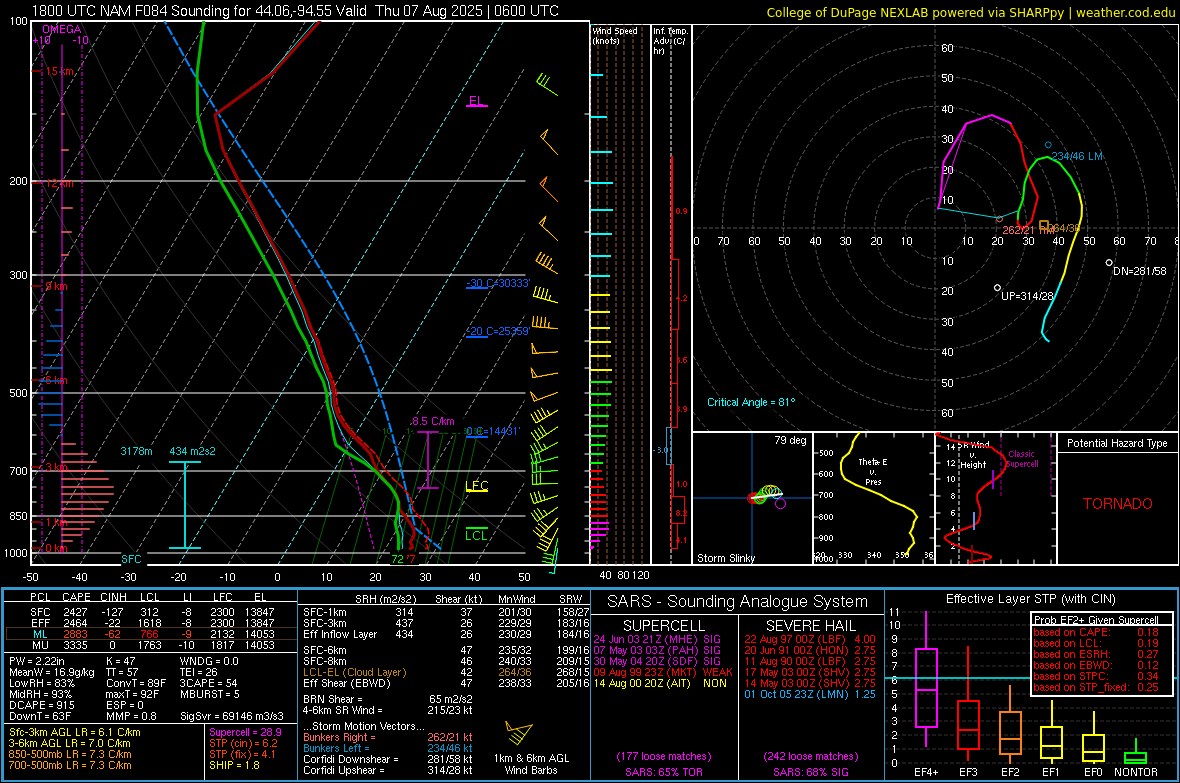Viewport: 1180px width, 783px height.
Task: Click the weather.cod.edu NEXLAB credit text
Action: coord(971,12)
